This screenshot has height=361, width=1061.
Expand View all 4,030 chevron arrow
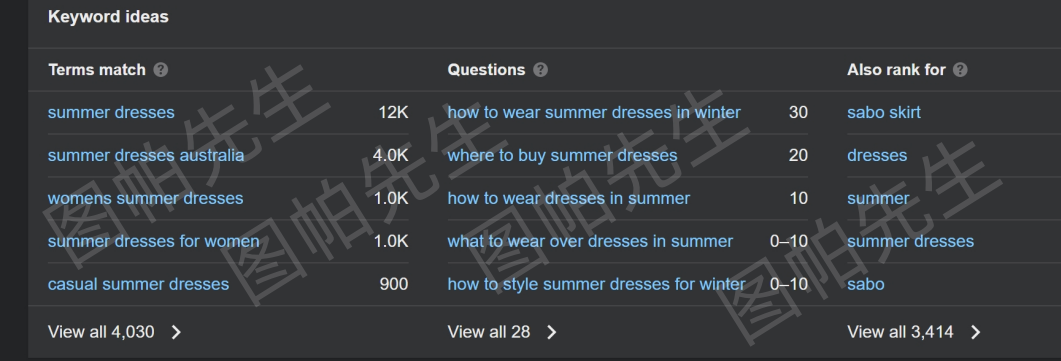176,332
